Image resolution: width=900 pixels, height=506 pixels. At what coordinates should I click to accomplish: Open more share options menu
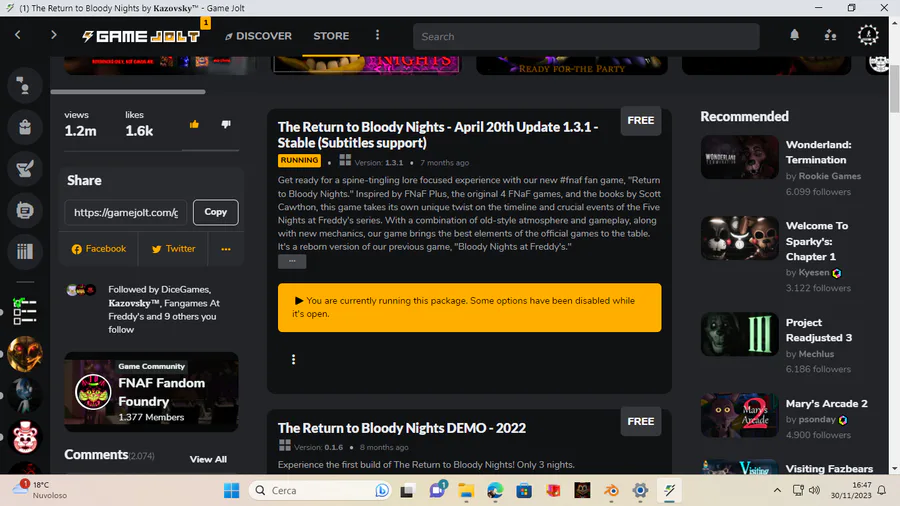[226, 249]
